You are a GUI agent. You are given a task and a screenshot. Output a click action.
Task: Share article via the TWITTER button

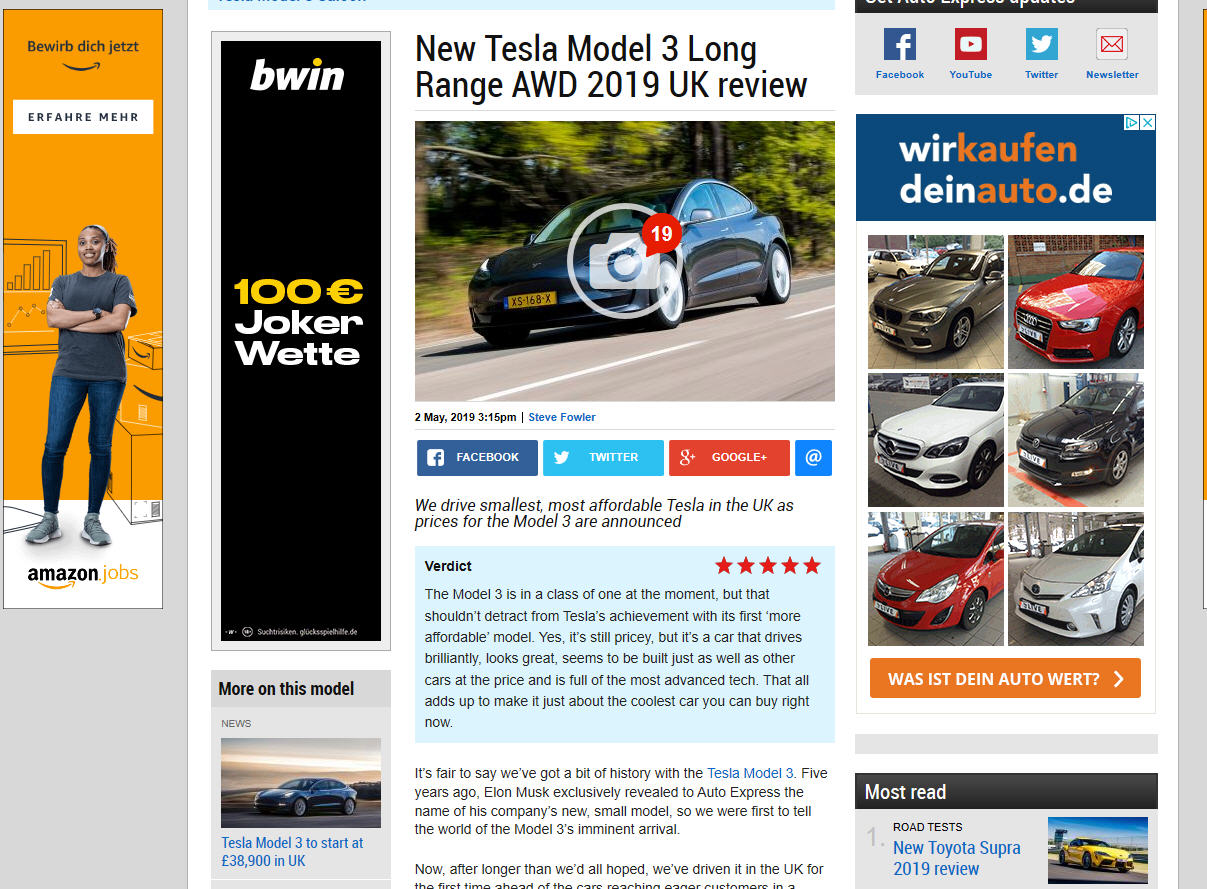click(603, 458)
